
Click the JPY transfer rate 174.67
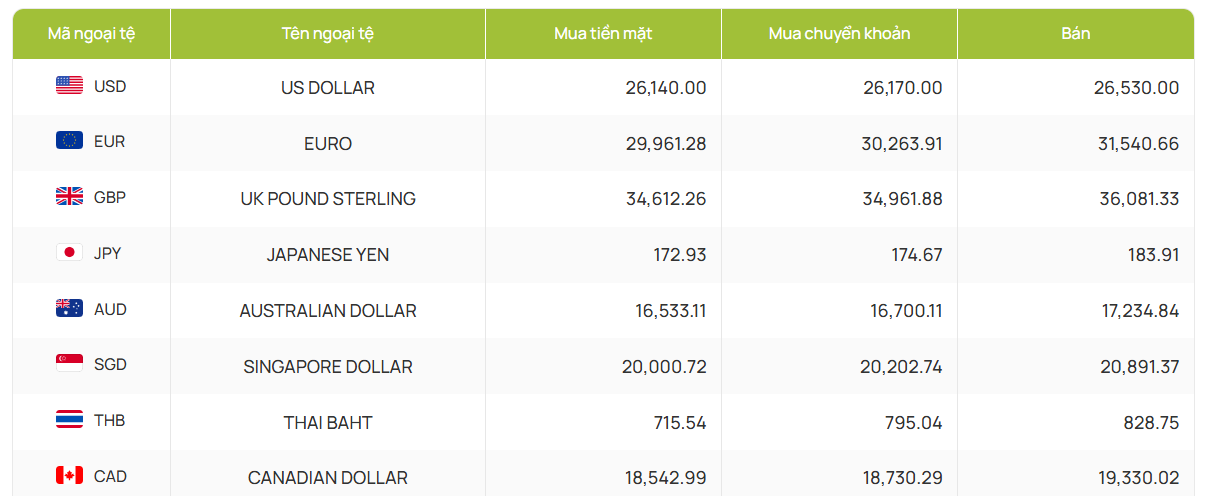[917, 255]
